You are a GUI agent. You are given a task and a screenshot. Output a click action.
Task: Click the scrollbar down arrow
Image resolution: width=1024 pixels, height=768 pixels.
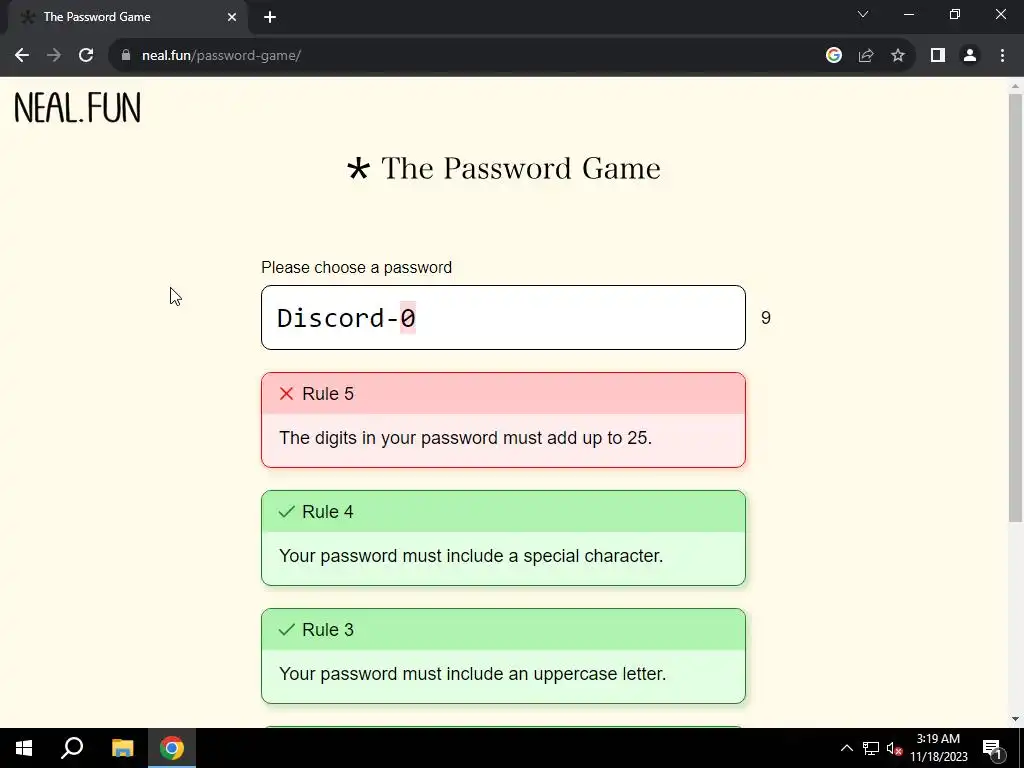(x=1015, y=719)
